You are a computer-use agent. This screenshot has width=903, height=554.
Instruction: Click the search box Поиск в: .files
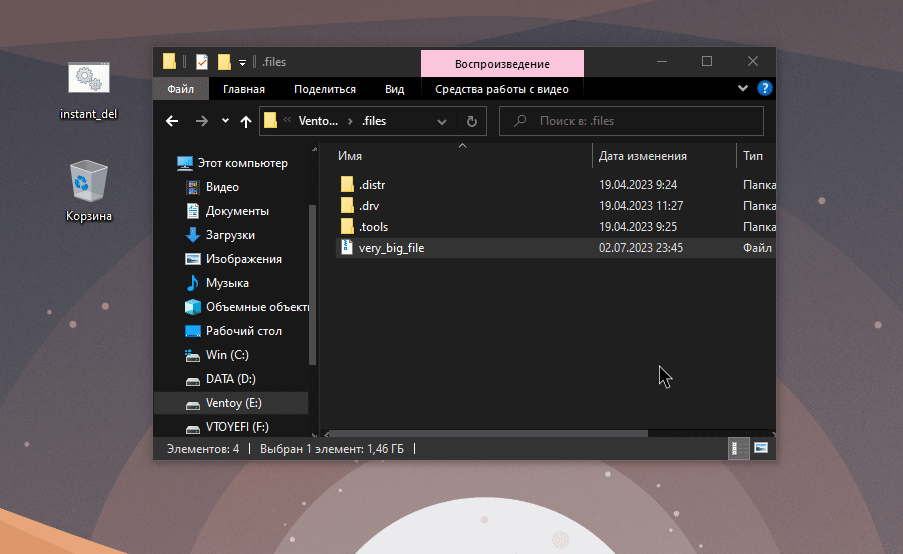[x=631, y=121]
